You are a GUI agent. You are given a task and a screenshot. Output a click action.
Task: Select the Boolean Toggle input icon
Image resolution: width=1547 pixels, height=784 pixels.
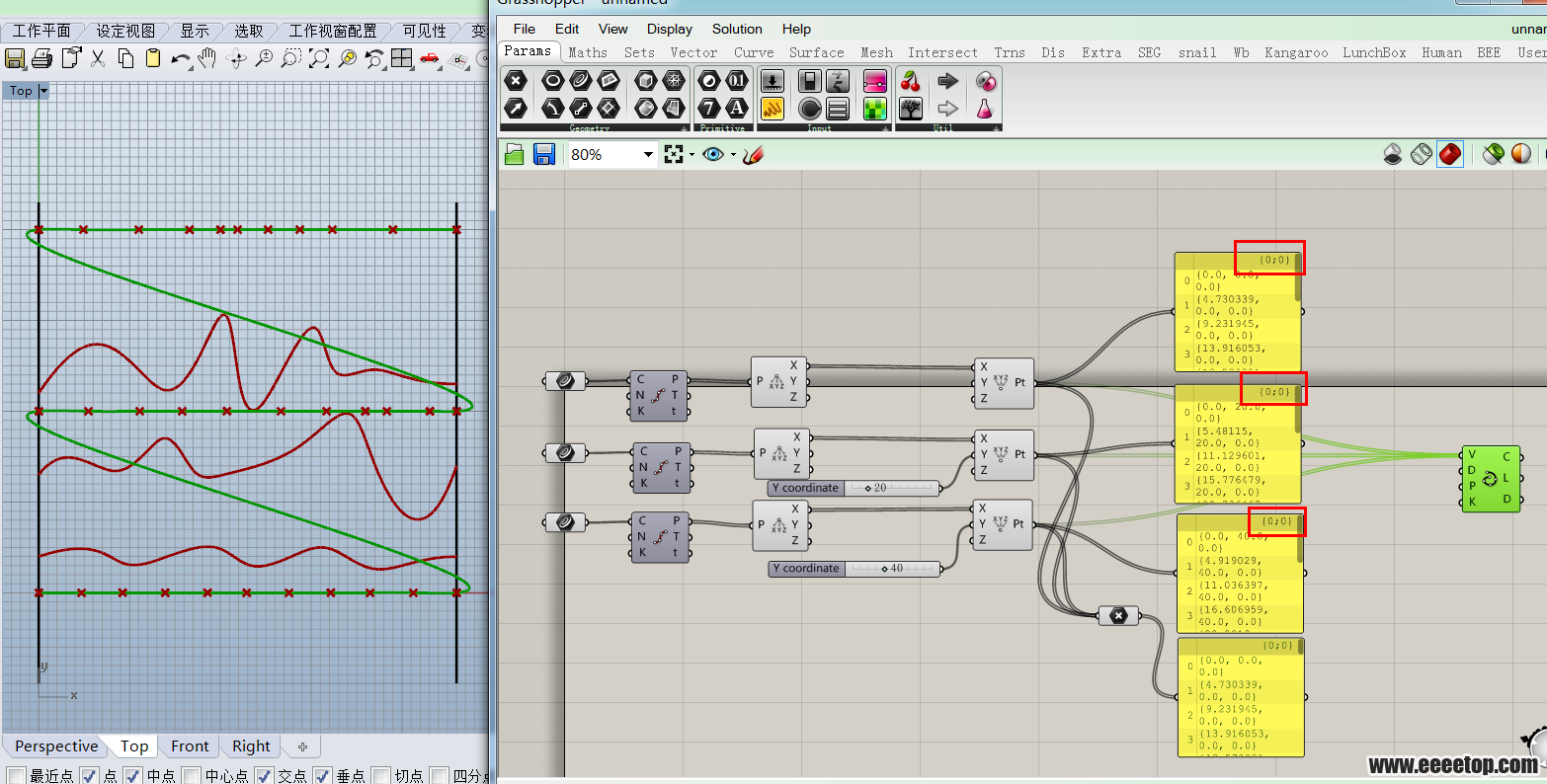point(810,81)
